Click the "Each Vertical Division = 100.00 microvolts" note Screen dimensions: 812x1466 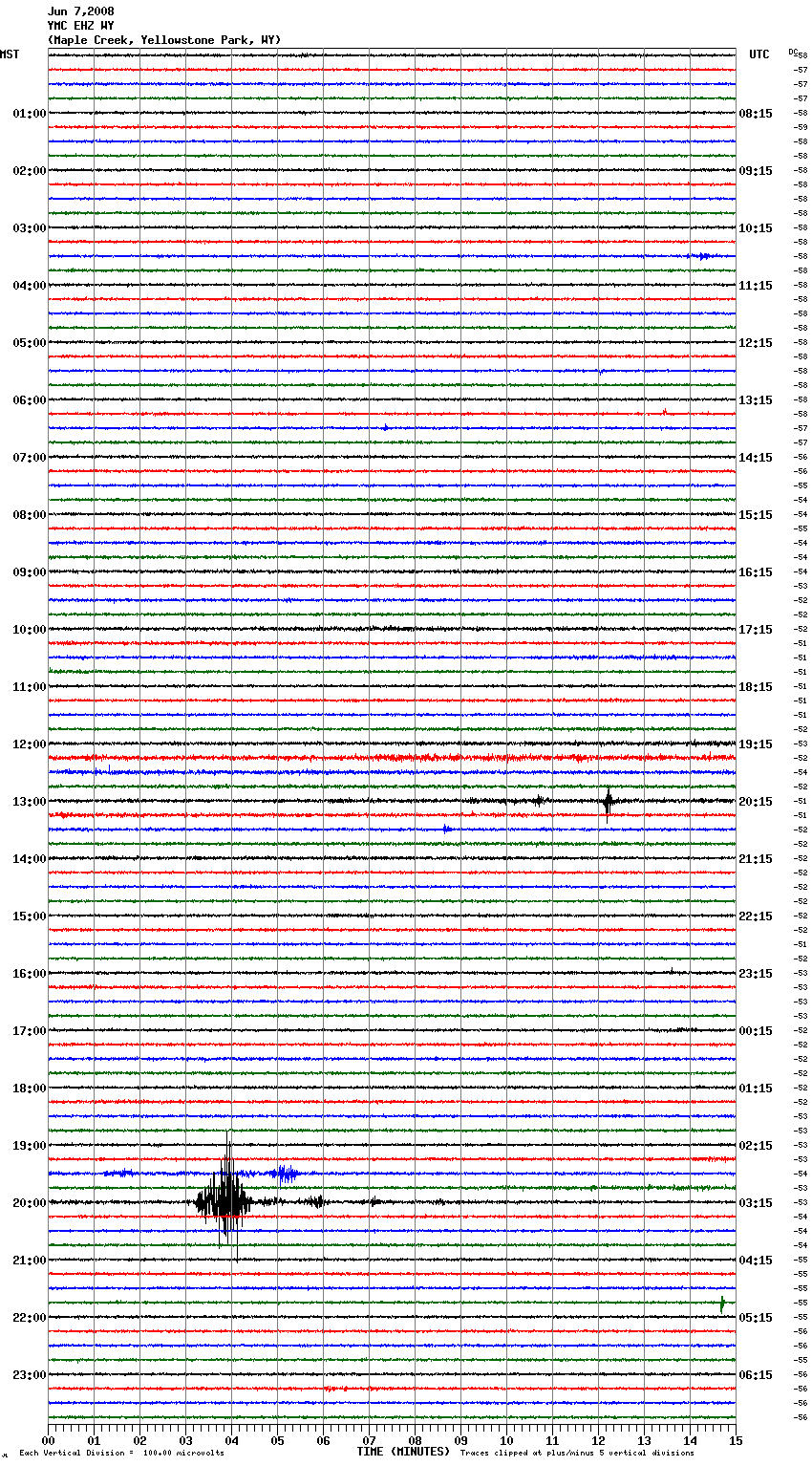pos(121,1453)
